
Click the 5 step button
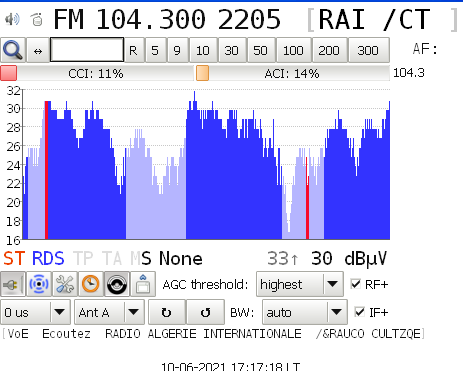tap(155, 50)
